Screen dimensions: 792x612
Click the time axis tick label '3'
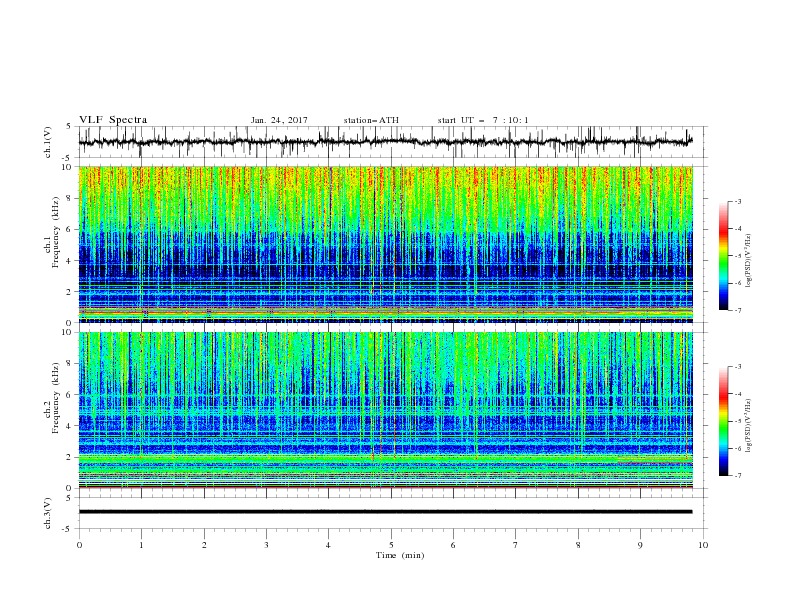tap(266, 545)
